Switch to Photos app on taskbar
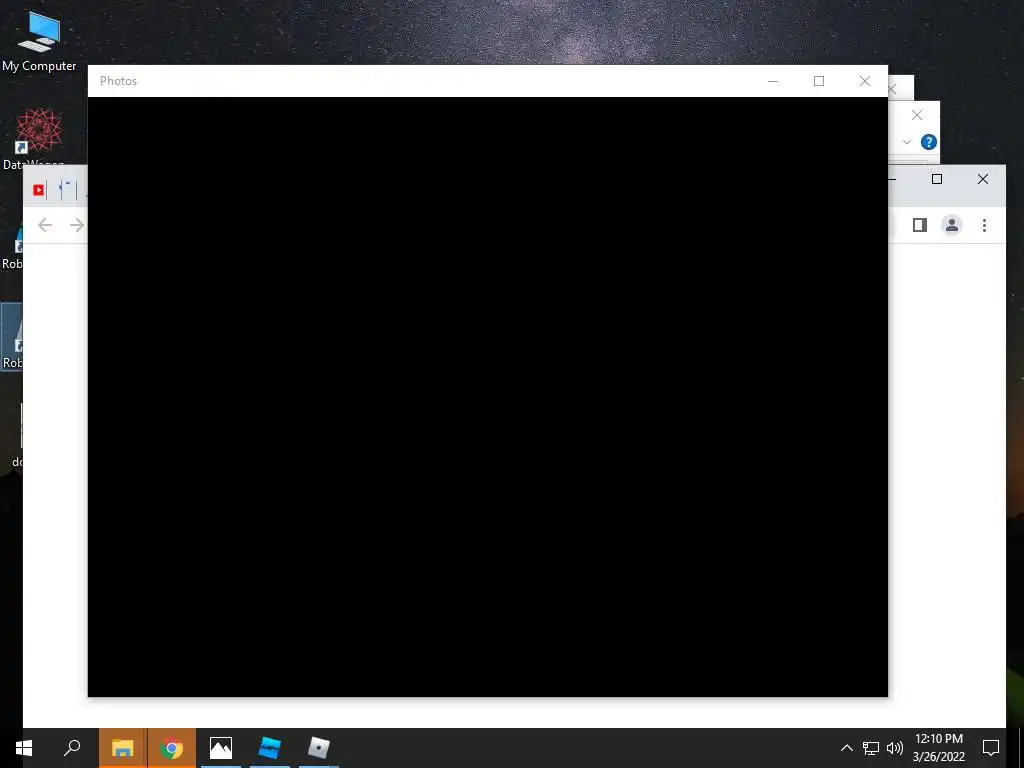The width and height of the screenshot is (1024, 768). click(x=221, y=748)
